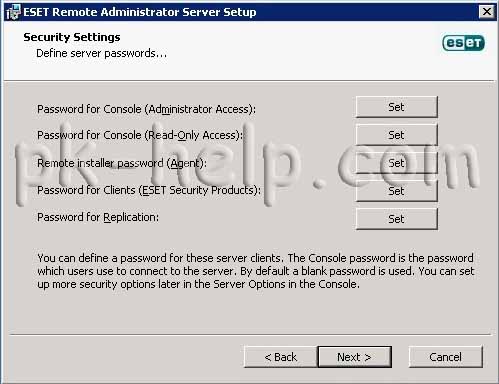Screen dimensions: 499x384
Task: Go back with the Back button
Action: click(x=281, y=357)
